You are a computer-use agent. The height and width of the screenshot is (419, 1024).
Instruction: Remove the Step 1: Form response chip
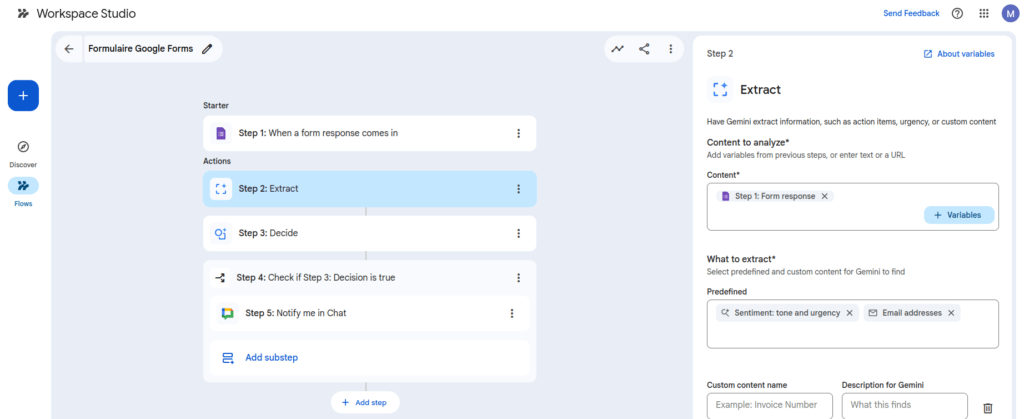[824, 196]
